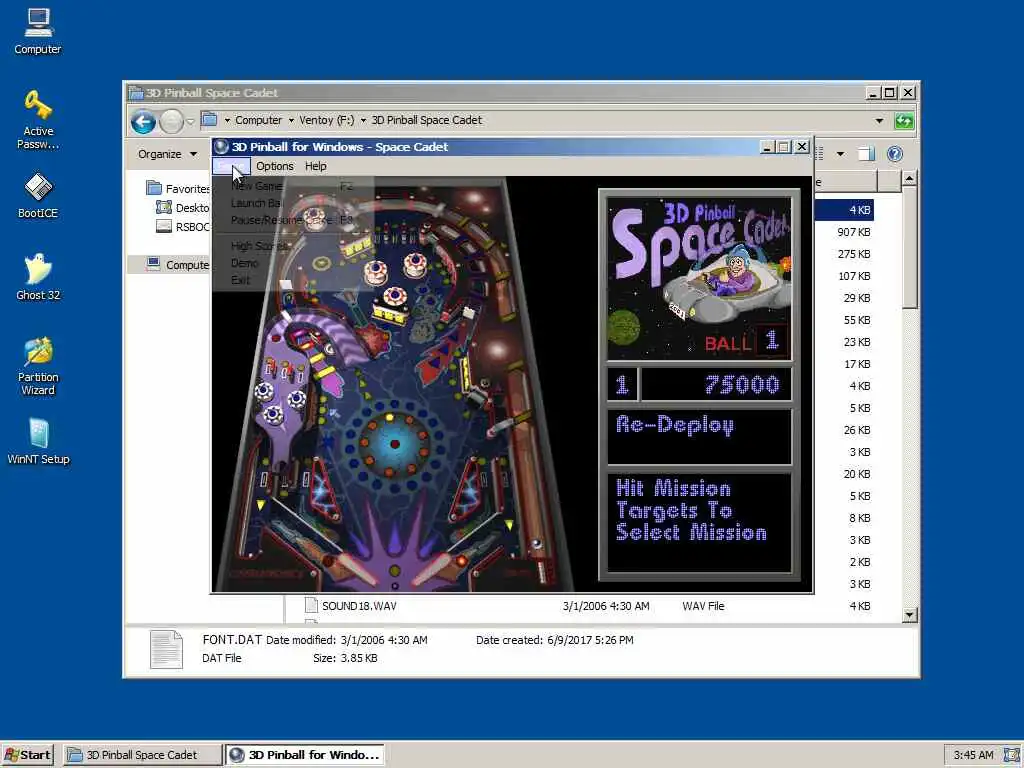Image resolution: width=1024 pixels, height=768 pixels.
Task: Click the system tray icon beside clock
Action: point(1012,755)
